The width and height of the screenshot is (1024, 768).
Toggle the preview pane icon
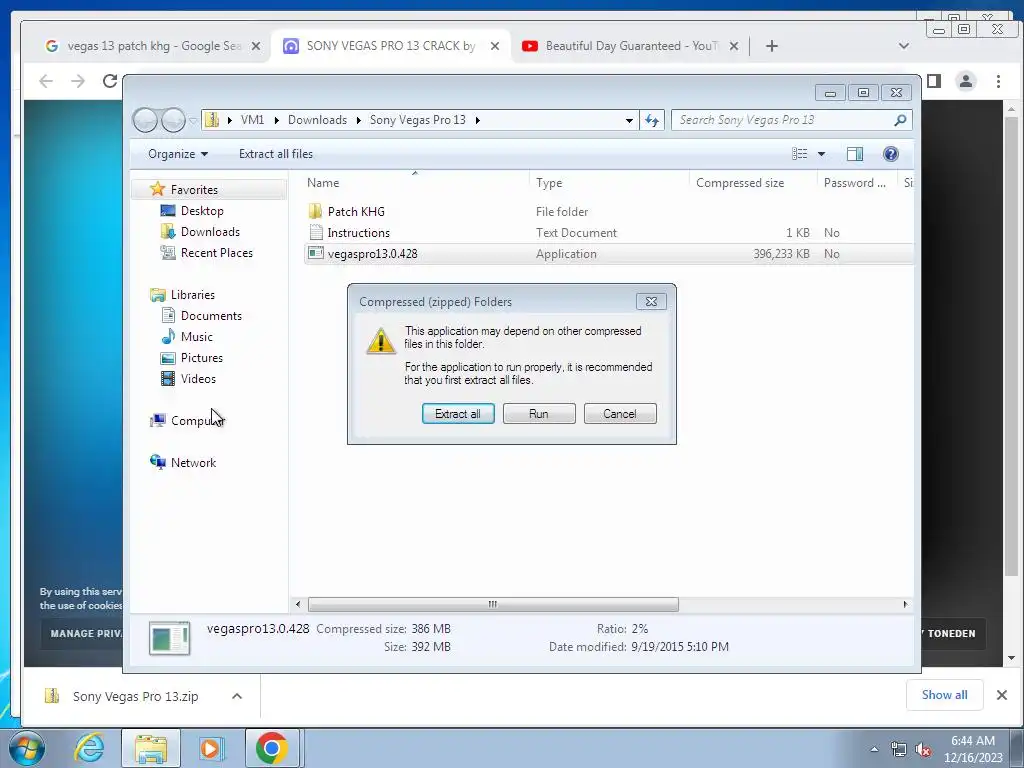point(854,154)
